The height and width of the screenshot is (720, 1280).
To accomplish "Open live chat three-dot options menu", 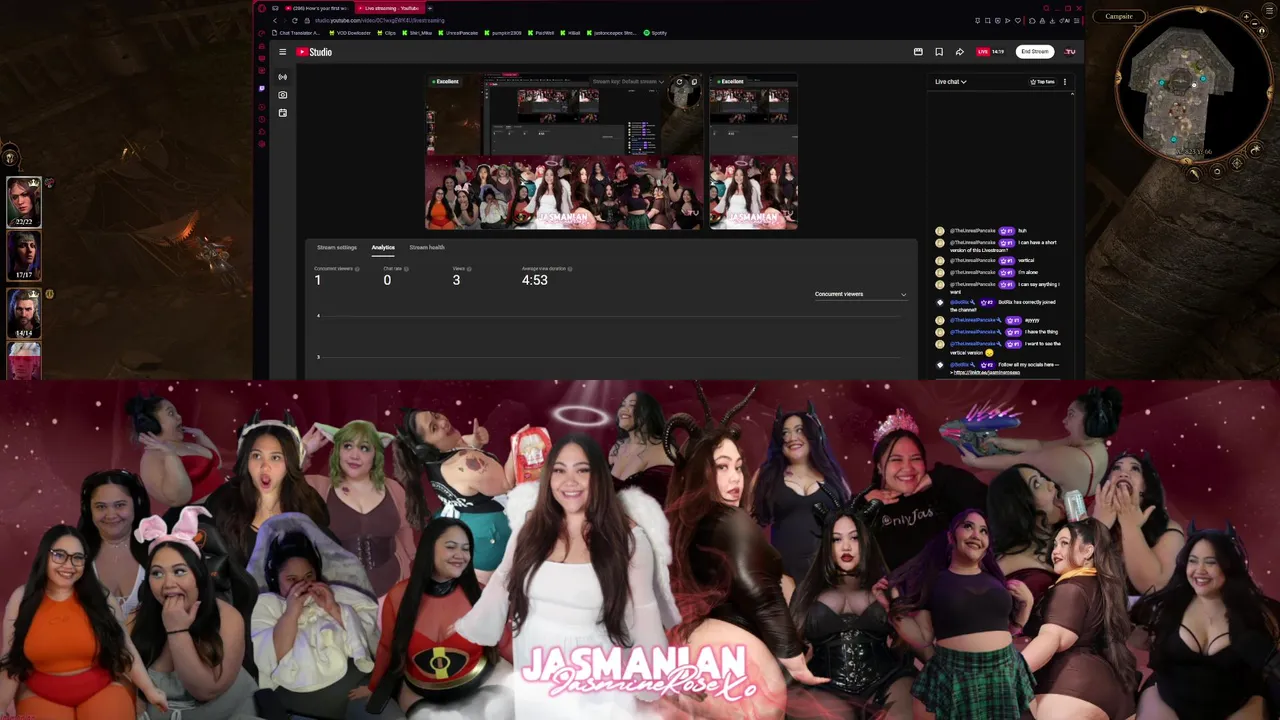I will click(1065, 82).
